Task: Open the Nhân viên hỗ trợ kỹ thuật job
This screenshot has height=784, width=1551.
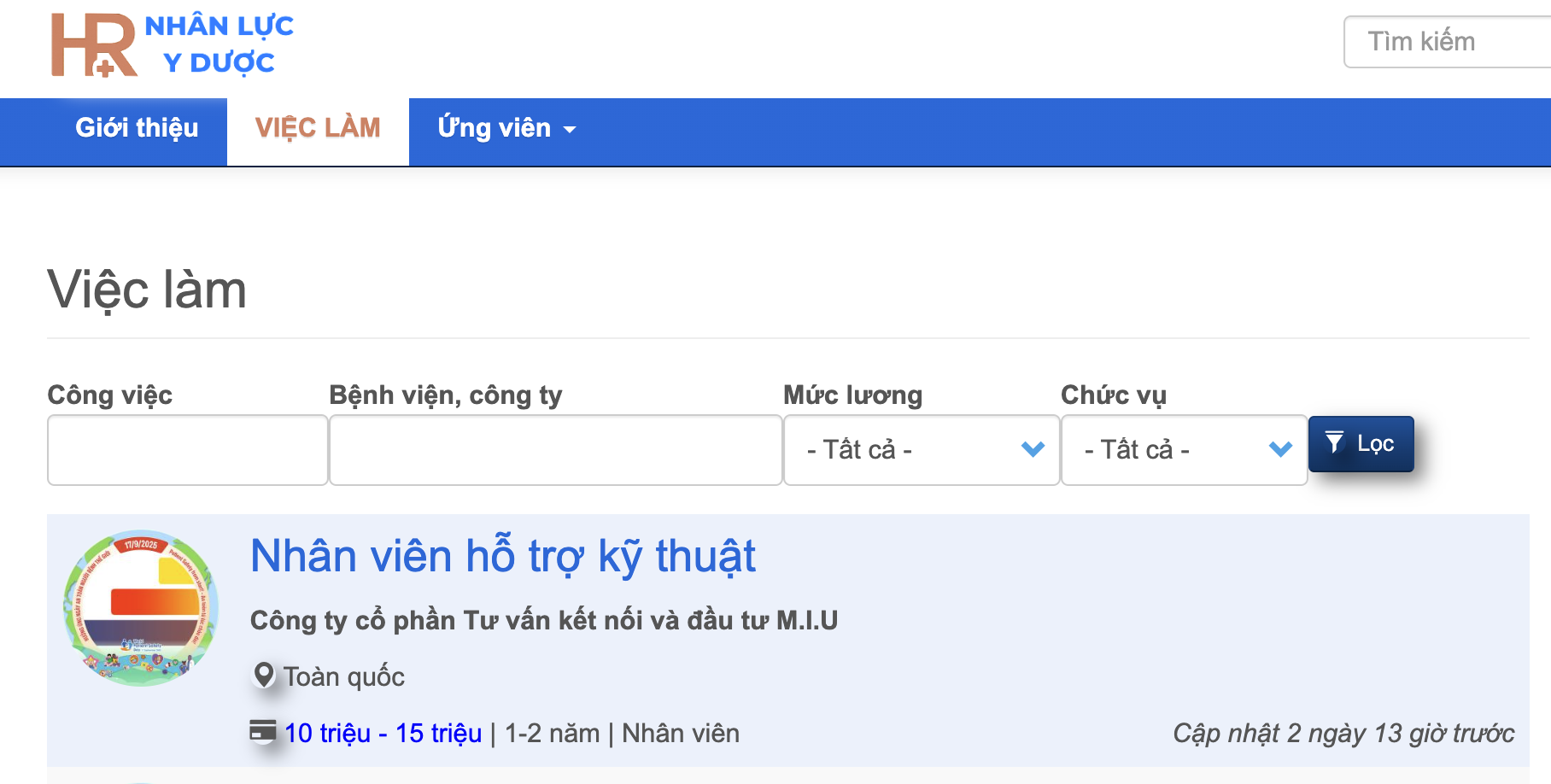Action: click(x=502, y=556)
